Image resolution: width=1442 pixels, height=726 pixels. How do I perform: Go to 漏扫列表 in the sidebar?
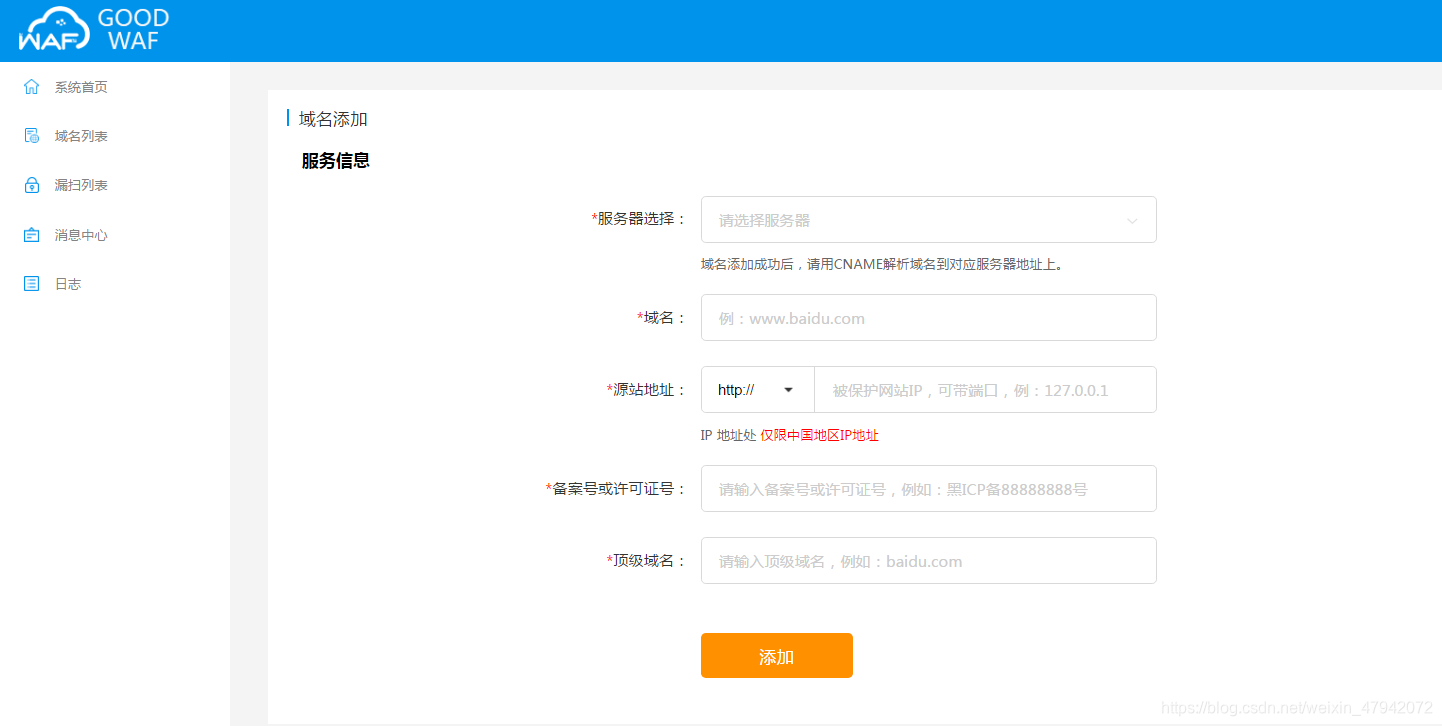[x=81, y=185]
